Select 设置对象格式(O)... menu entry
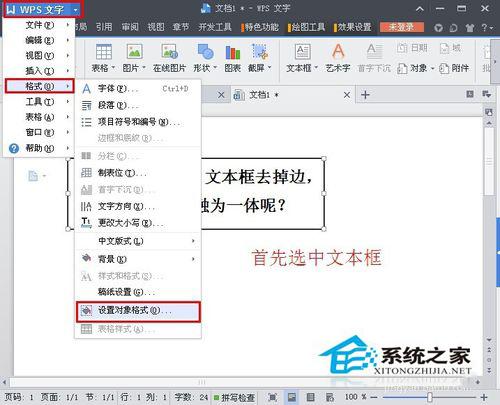Screen dimensions: 500x405 pos(138,311)
